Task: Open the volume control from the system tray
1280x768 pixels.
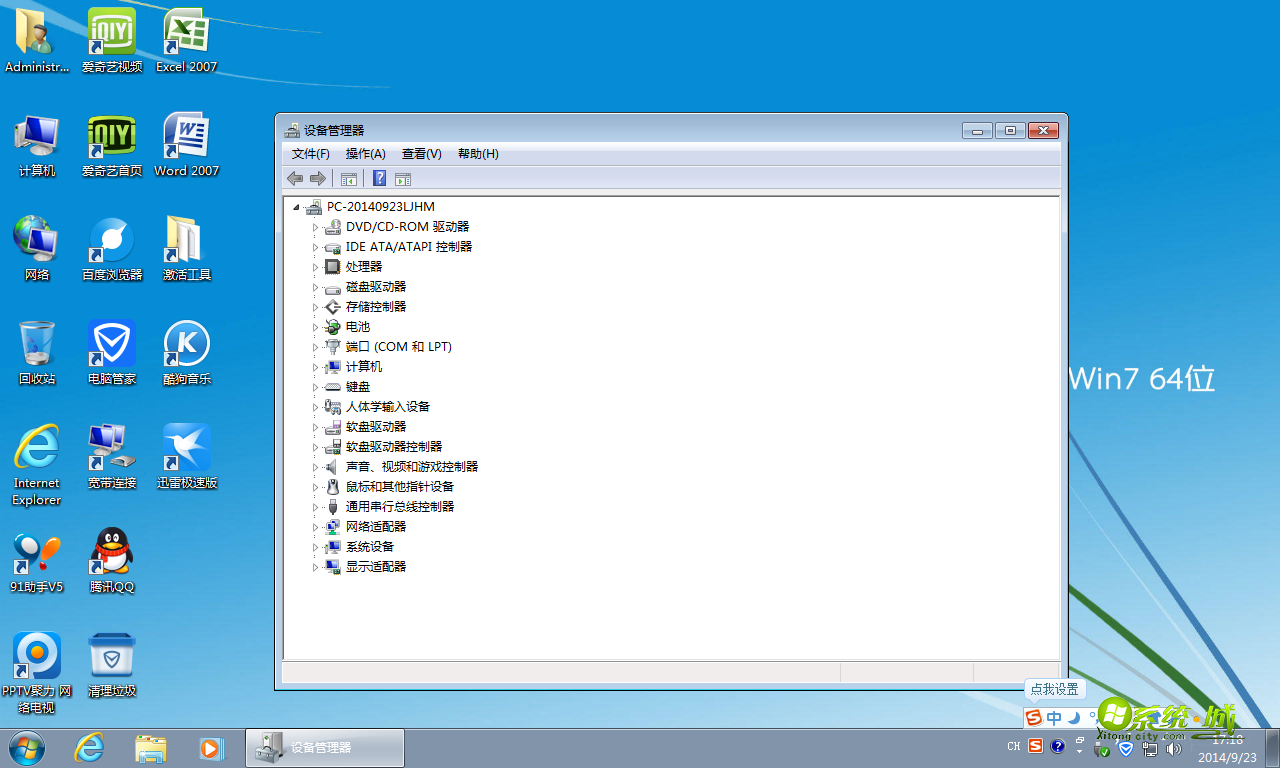Action: pyautogui.click(x=1174, y=748)
